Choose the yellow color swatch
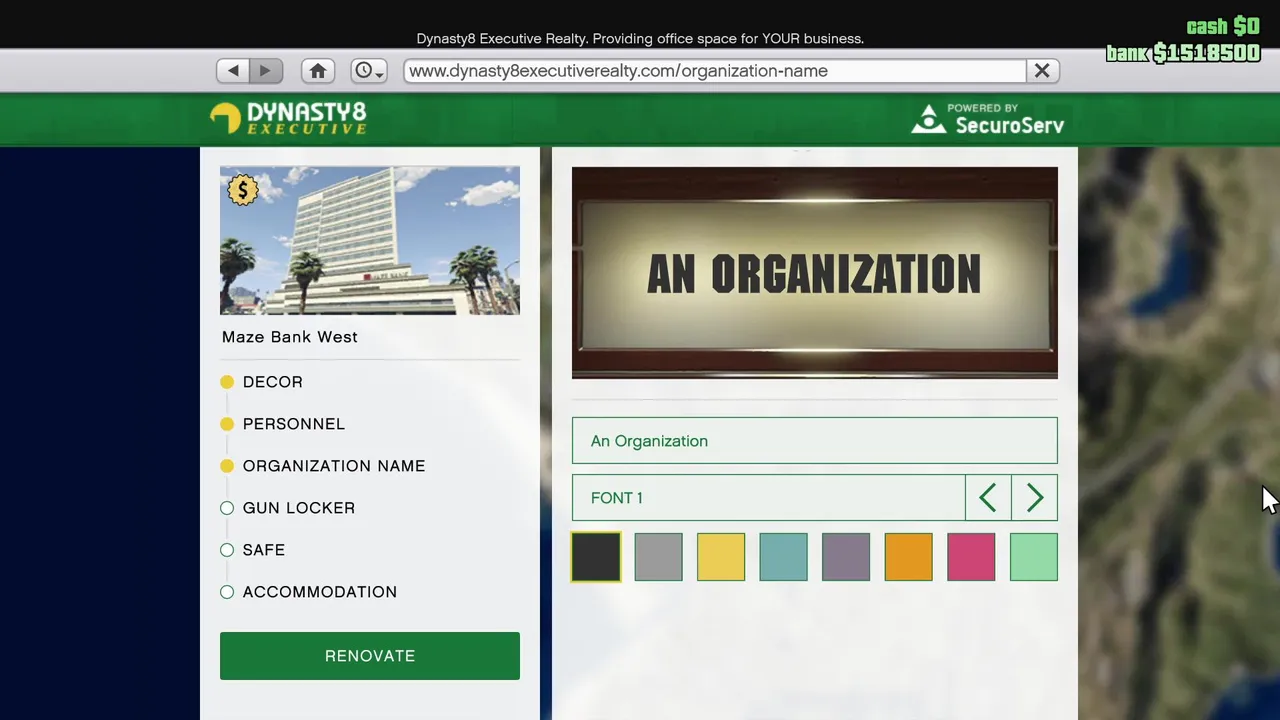The image size is (1280, 720). [x=721, y=557]
